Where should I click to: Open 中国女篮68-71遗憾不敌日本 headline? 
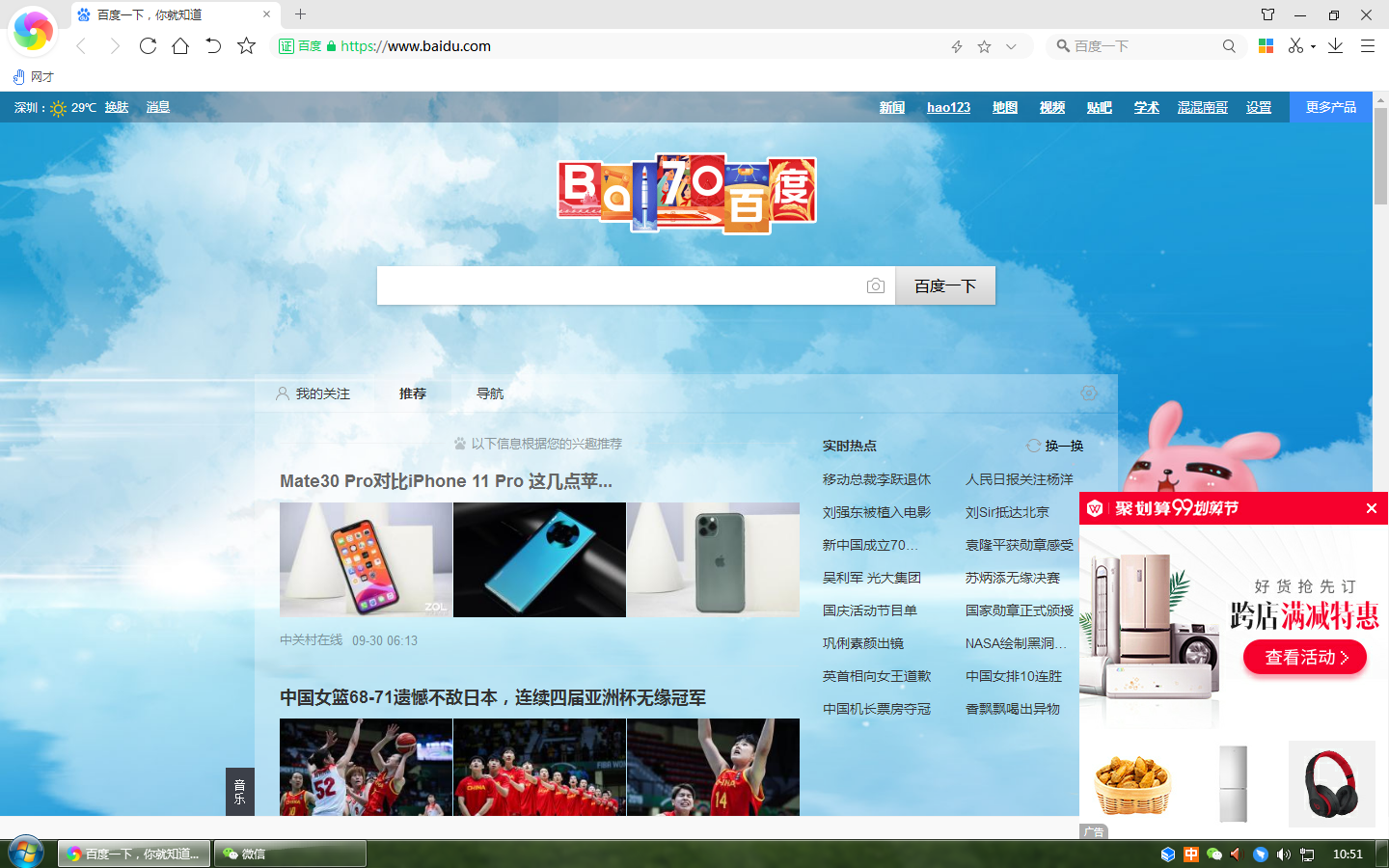tap(493, 697)
